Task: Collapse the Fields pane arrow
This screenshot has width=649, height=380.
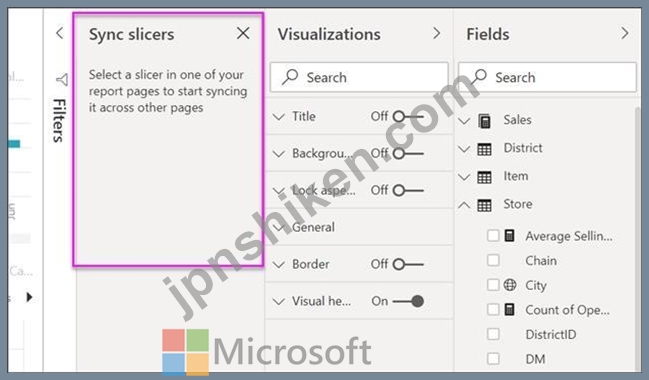Action: pos(625,33)
